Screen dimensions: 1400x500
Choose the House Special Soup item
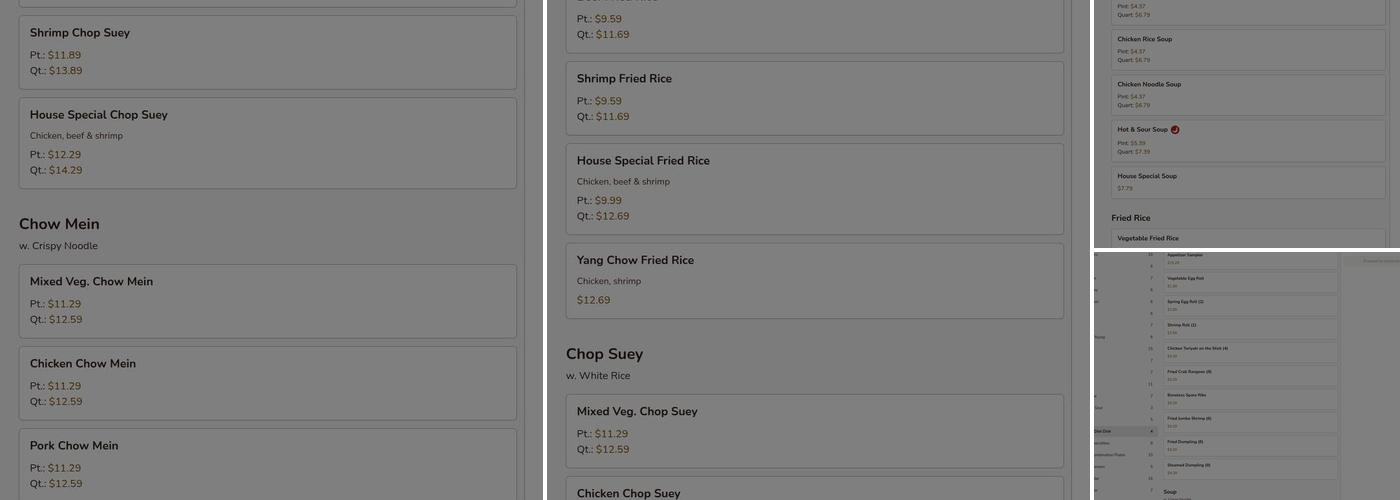tap(1248, 183)
